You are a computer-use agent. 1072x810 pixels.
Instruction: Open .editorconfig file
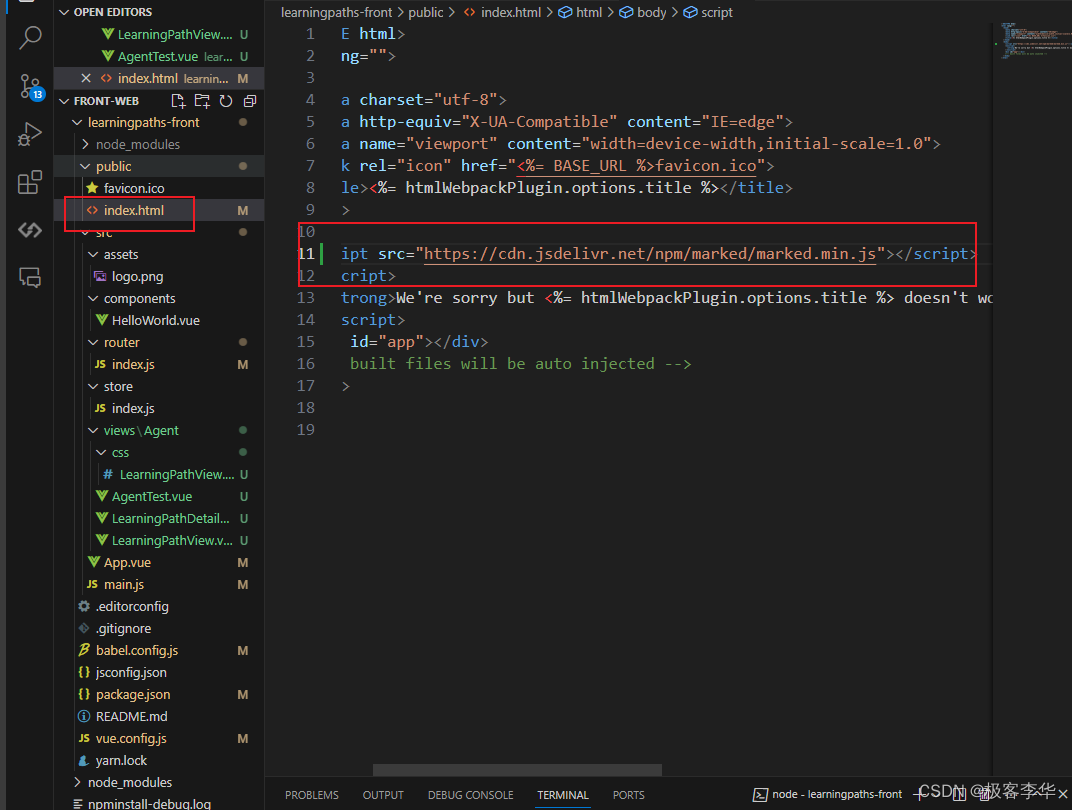[132, 606]
